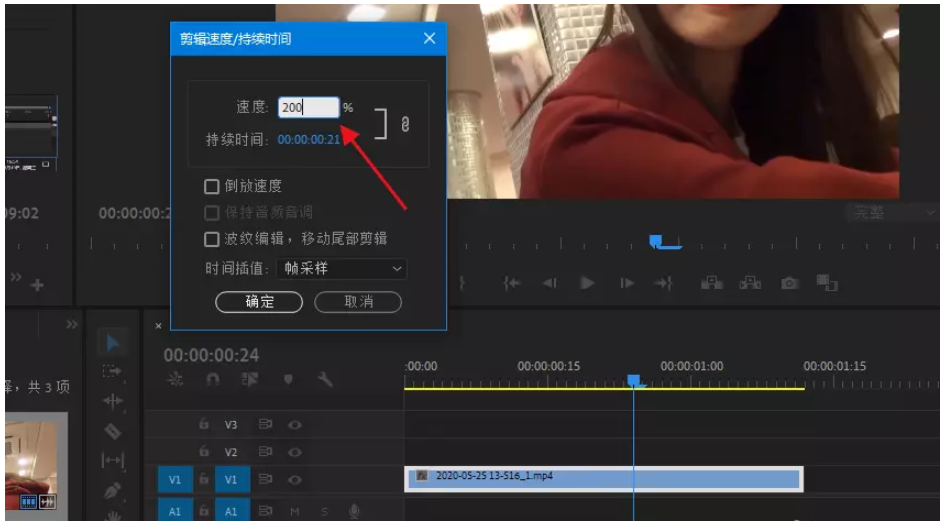Click the Lift button in program monitor
Image resolution: width=948 pixels, height=521 pixels.
[712, 283]
